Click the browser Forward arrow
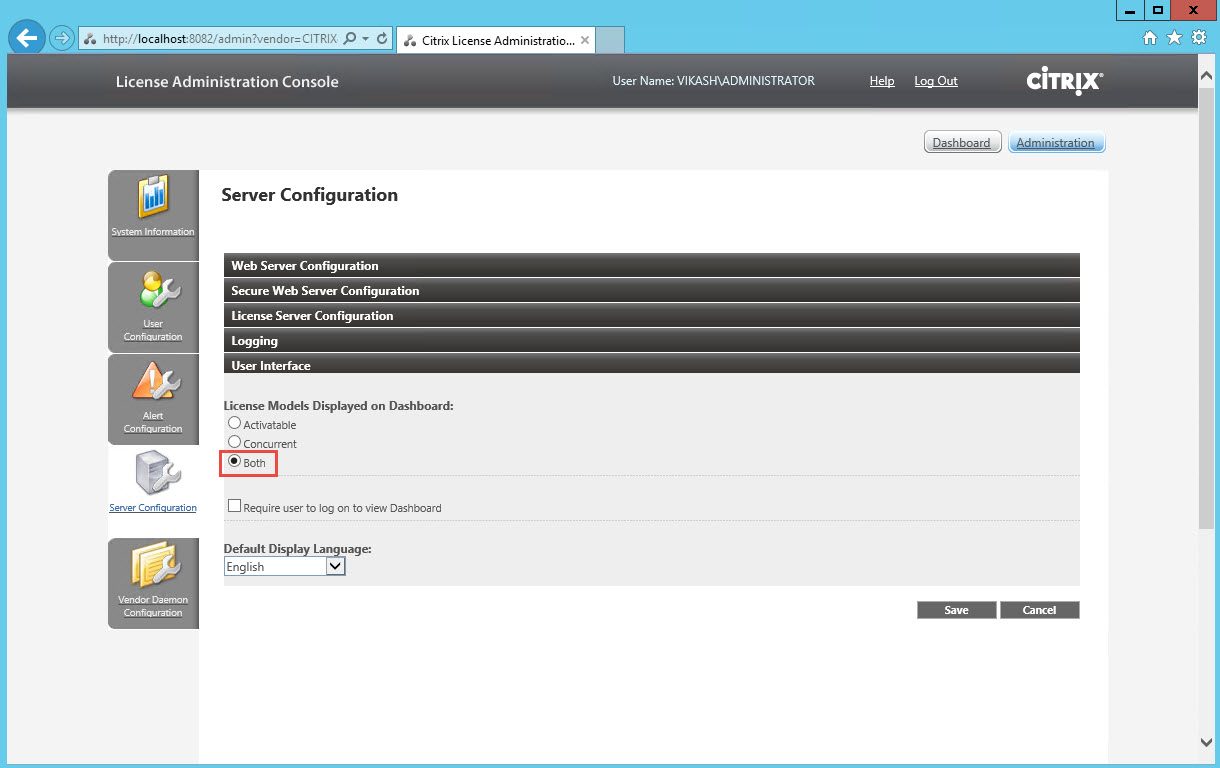The height and width of the screenshot is (768, 1220). (62, 38)
